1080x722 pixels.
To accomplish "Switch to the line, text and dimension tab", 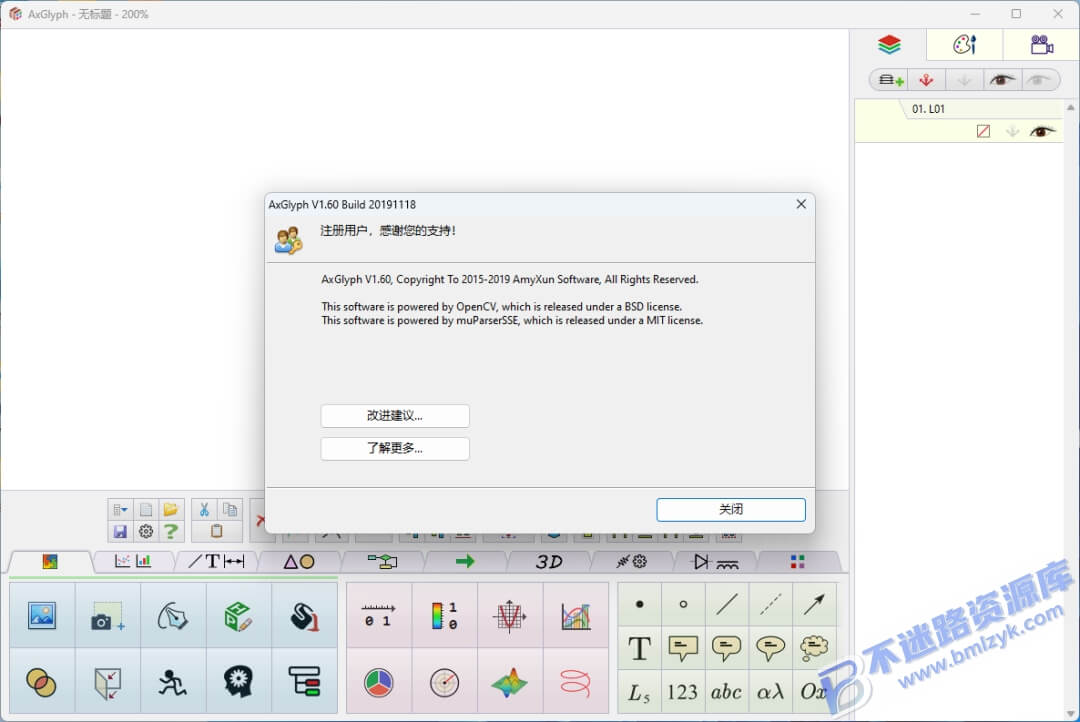I will pos(216,561).
